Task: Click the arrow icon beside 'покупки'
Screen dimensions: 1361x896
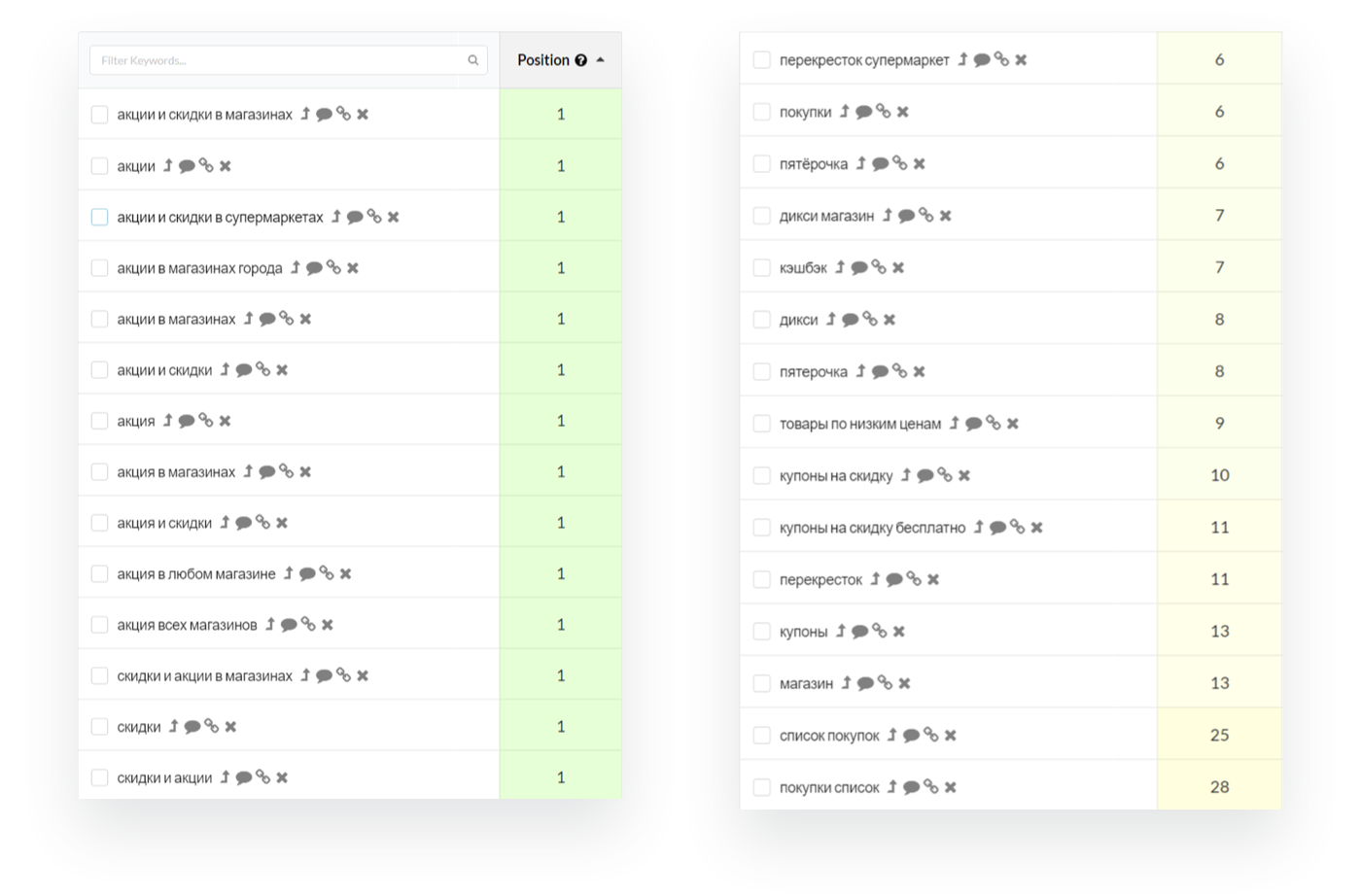Action: pyautogui.click(x=844, y=112)
